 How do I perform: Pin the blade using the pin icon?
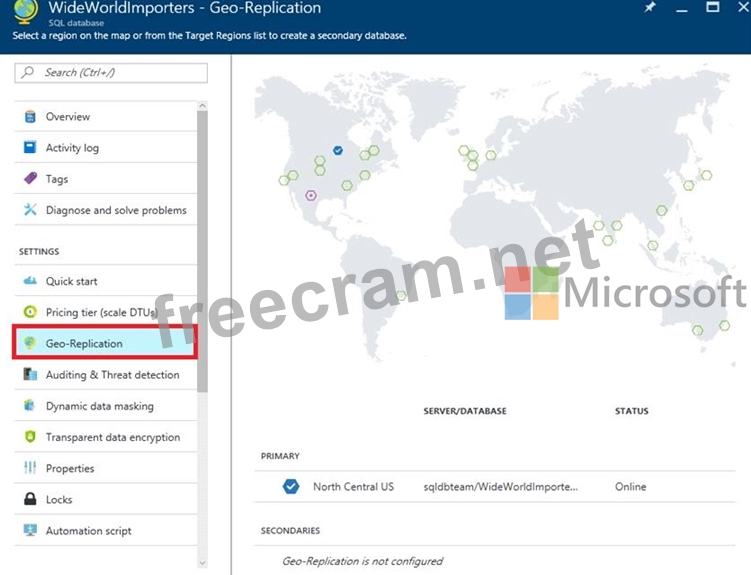[x=650, y=7]
